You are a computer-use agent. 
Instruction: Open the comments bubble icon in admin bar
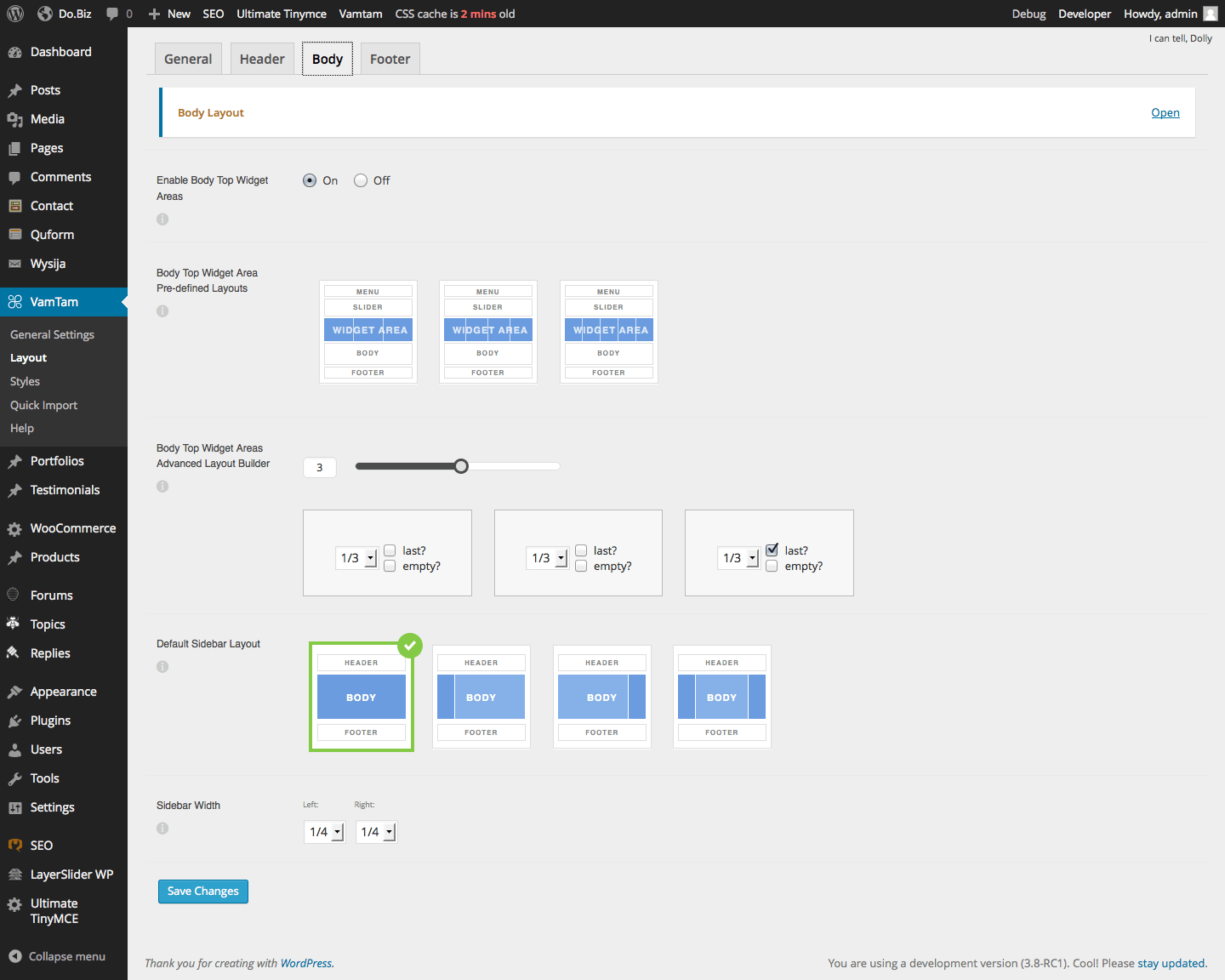tap(112, 14)
